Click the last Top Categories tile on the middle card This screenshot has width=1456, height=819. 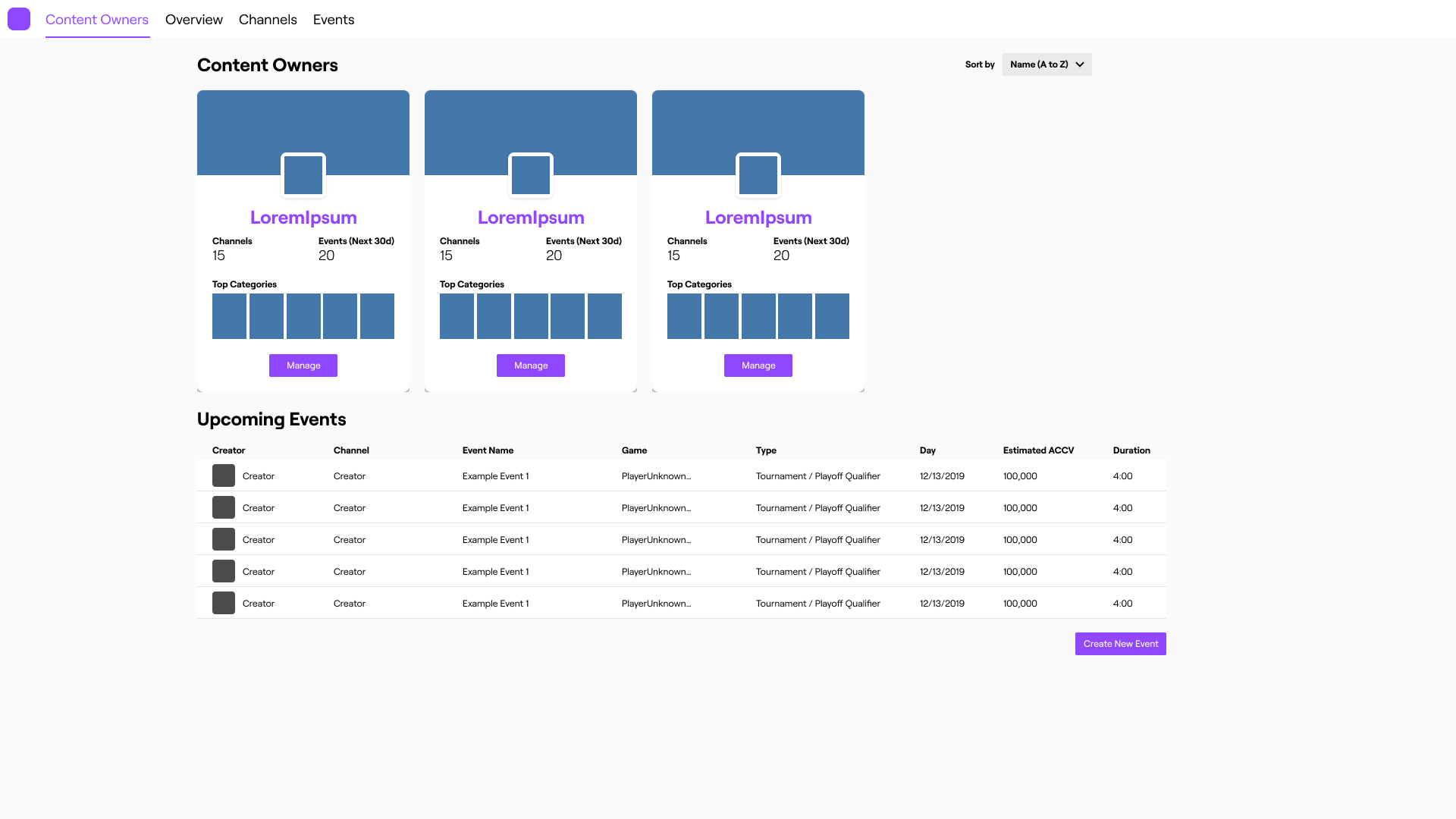coord(604,316)
